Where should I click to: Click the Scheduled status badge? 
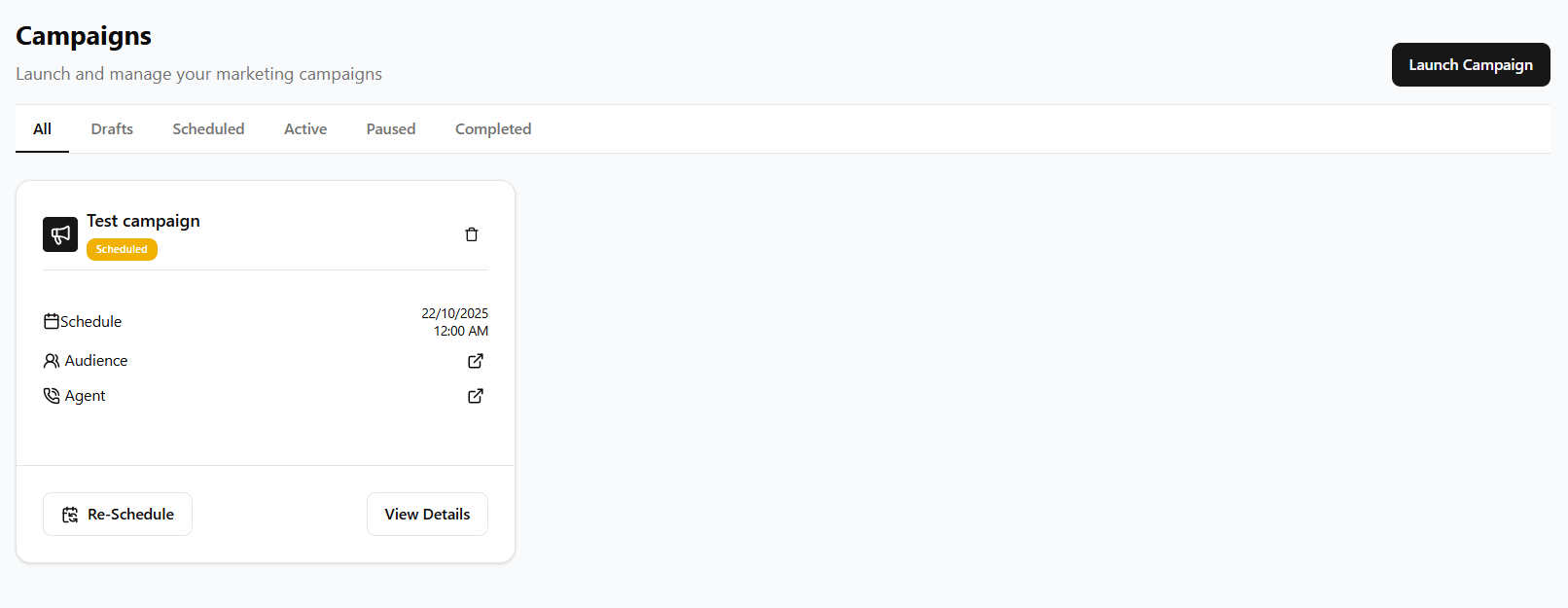point(122,249)
